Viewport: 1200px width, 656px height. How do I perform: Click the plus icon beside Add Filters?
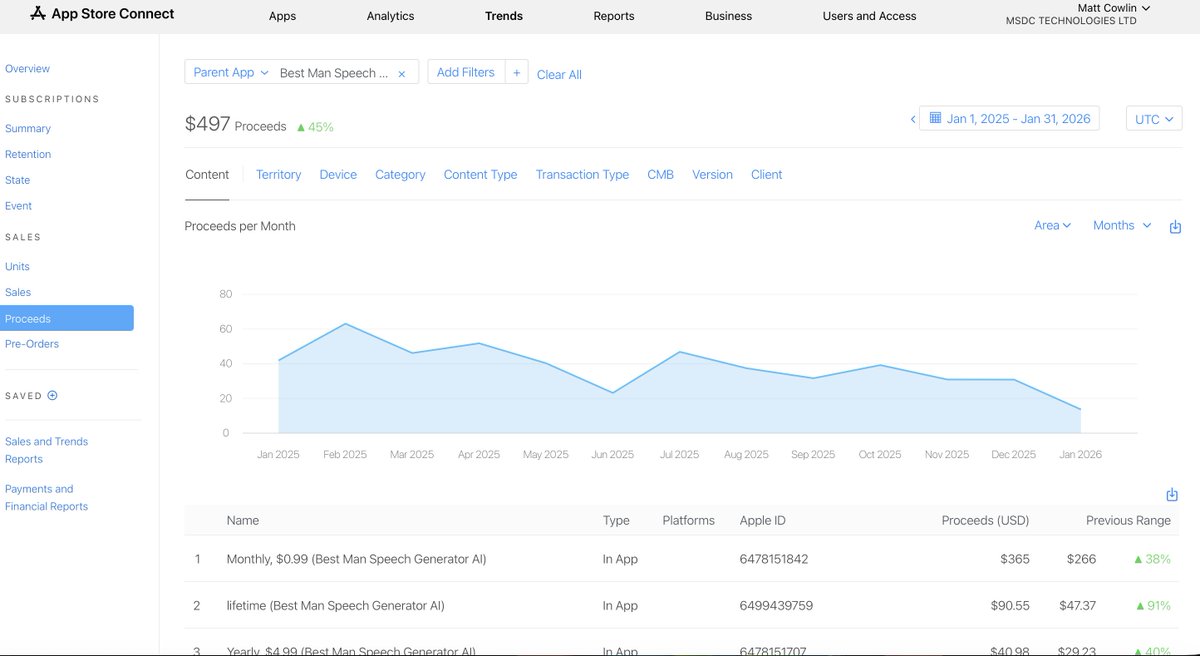516,72
